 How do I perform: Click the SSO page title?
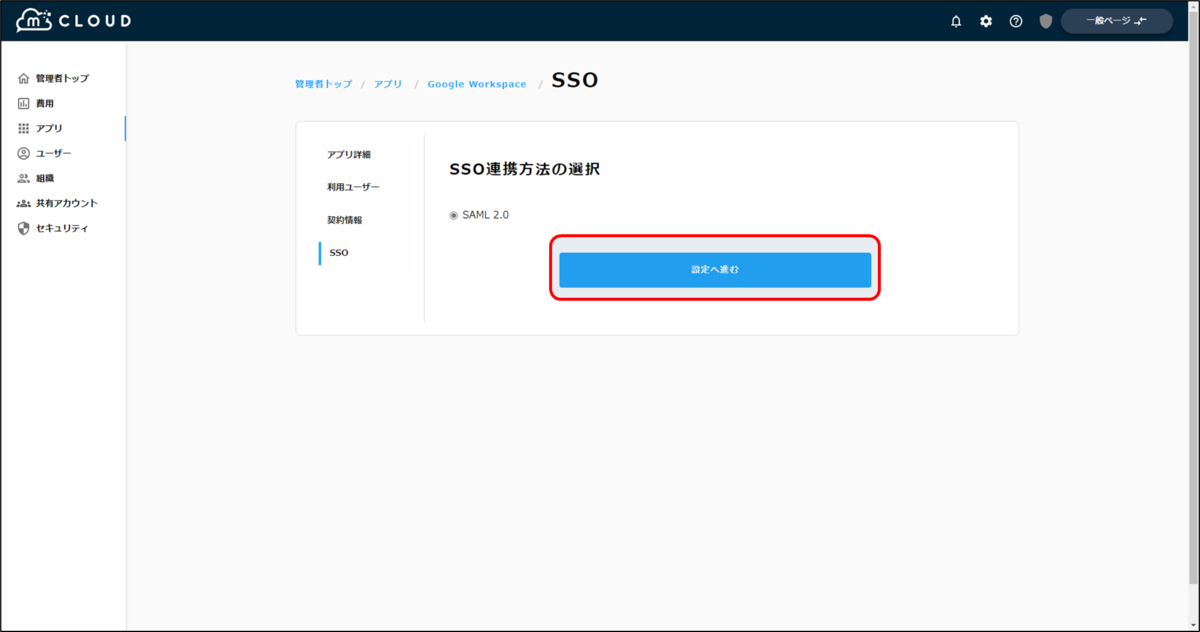click(x=575, y=81)
